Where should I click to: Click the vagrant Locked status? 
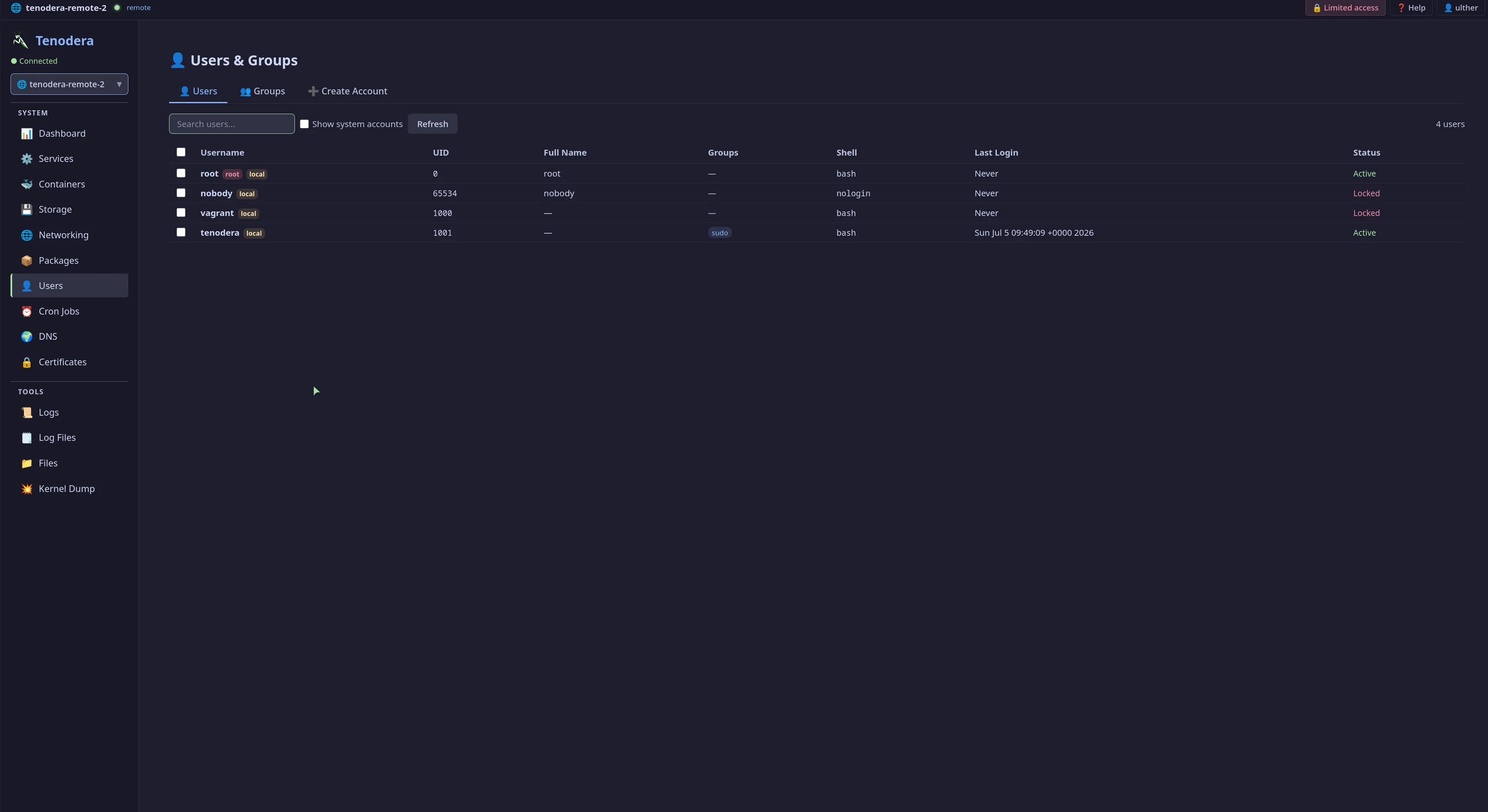pos(1366,213)
